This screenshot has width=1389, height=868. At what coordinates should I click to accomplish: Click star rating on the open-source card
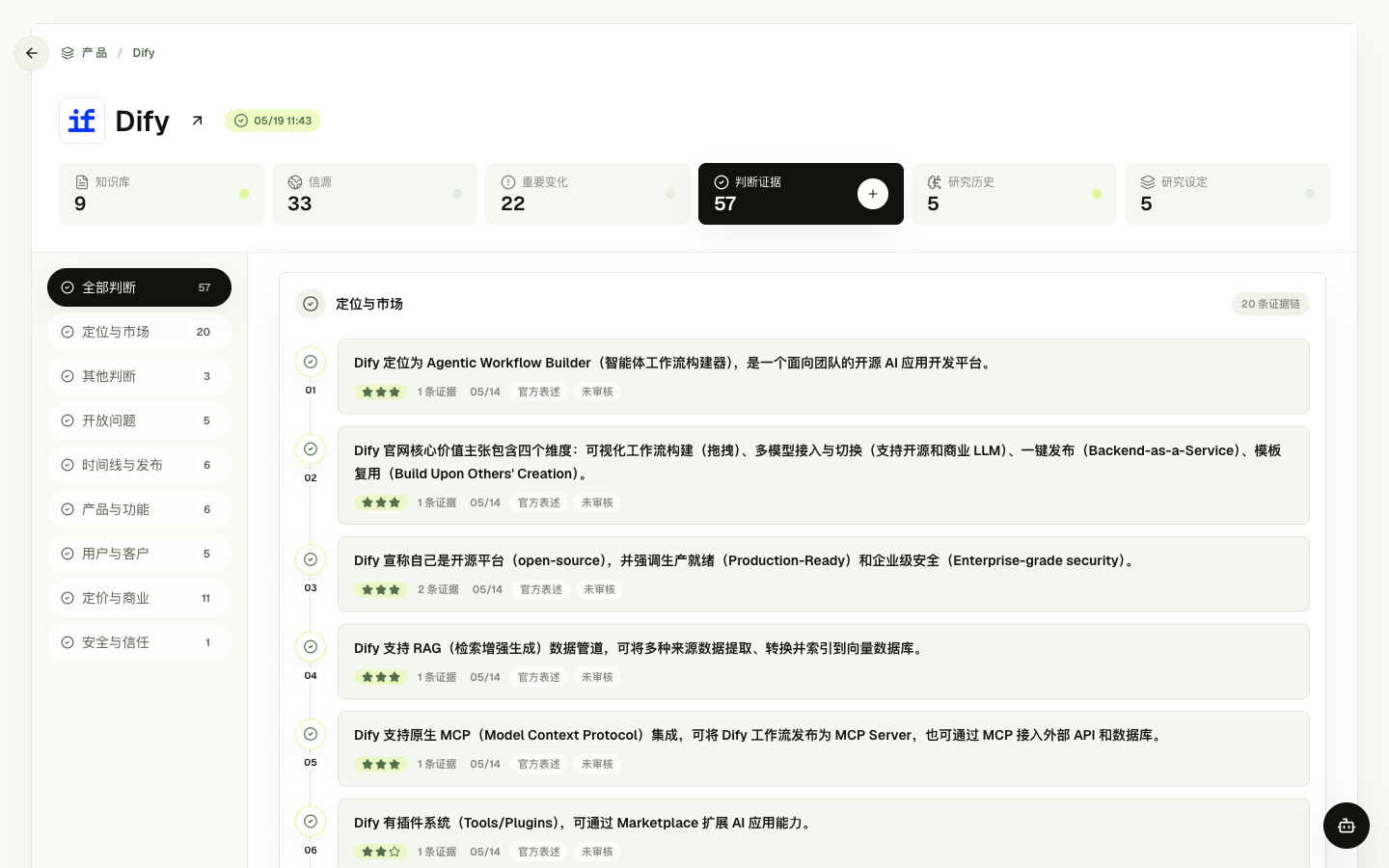(x=381, y=589)
